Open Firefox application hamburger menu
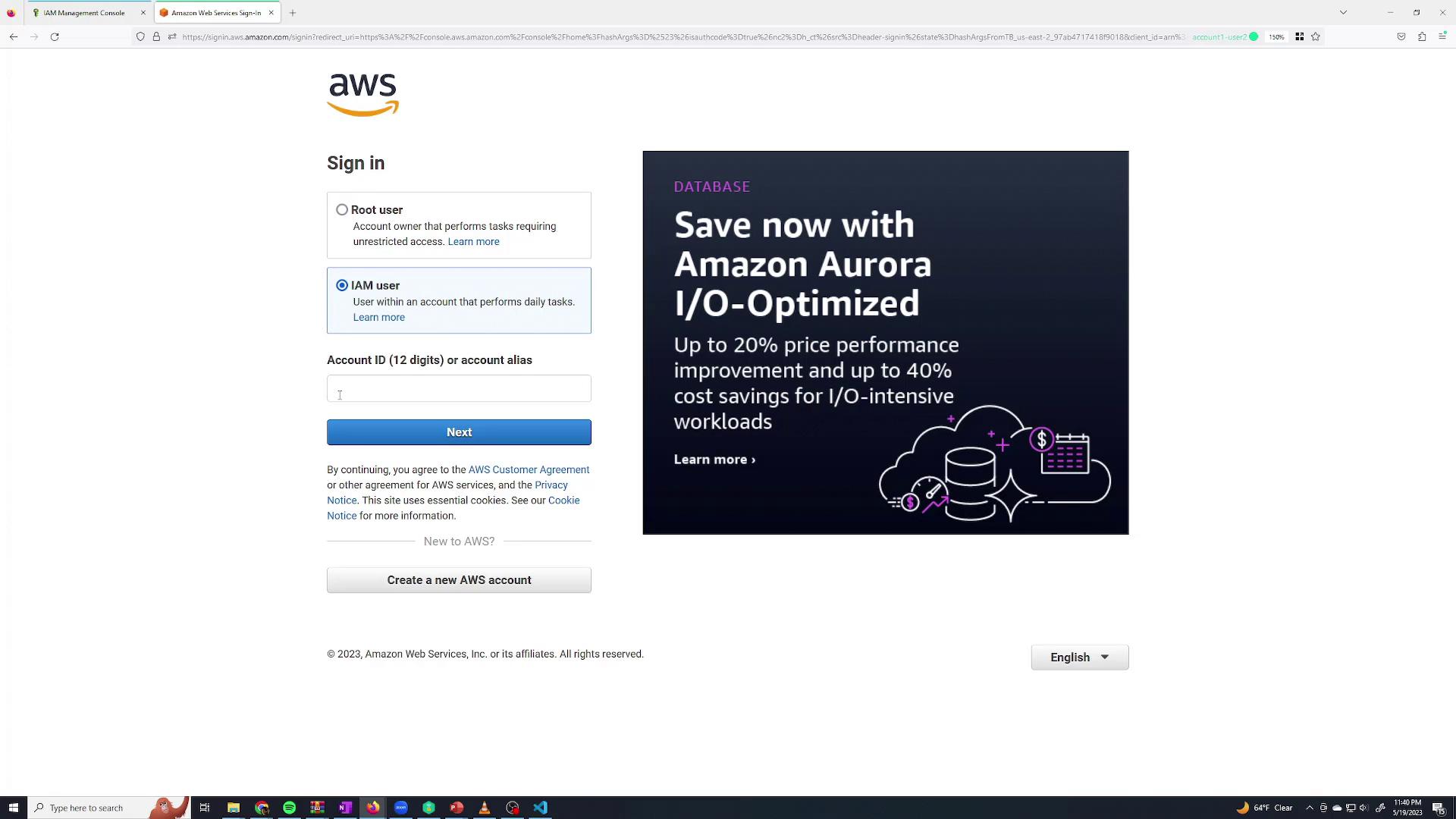The width and height of the screenshot is (1456, 819). (1442, 36)
